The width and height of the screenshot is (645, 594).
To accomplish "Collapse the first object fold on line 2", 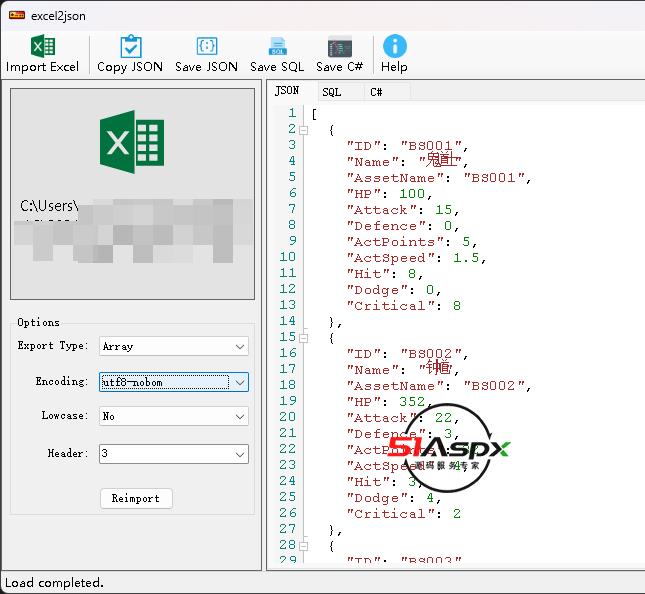I will tap(303, 129).
